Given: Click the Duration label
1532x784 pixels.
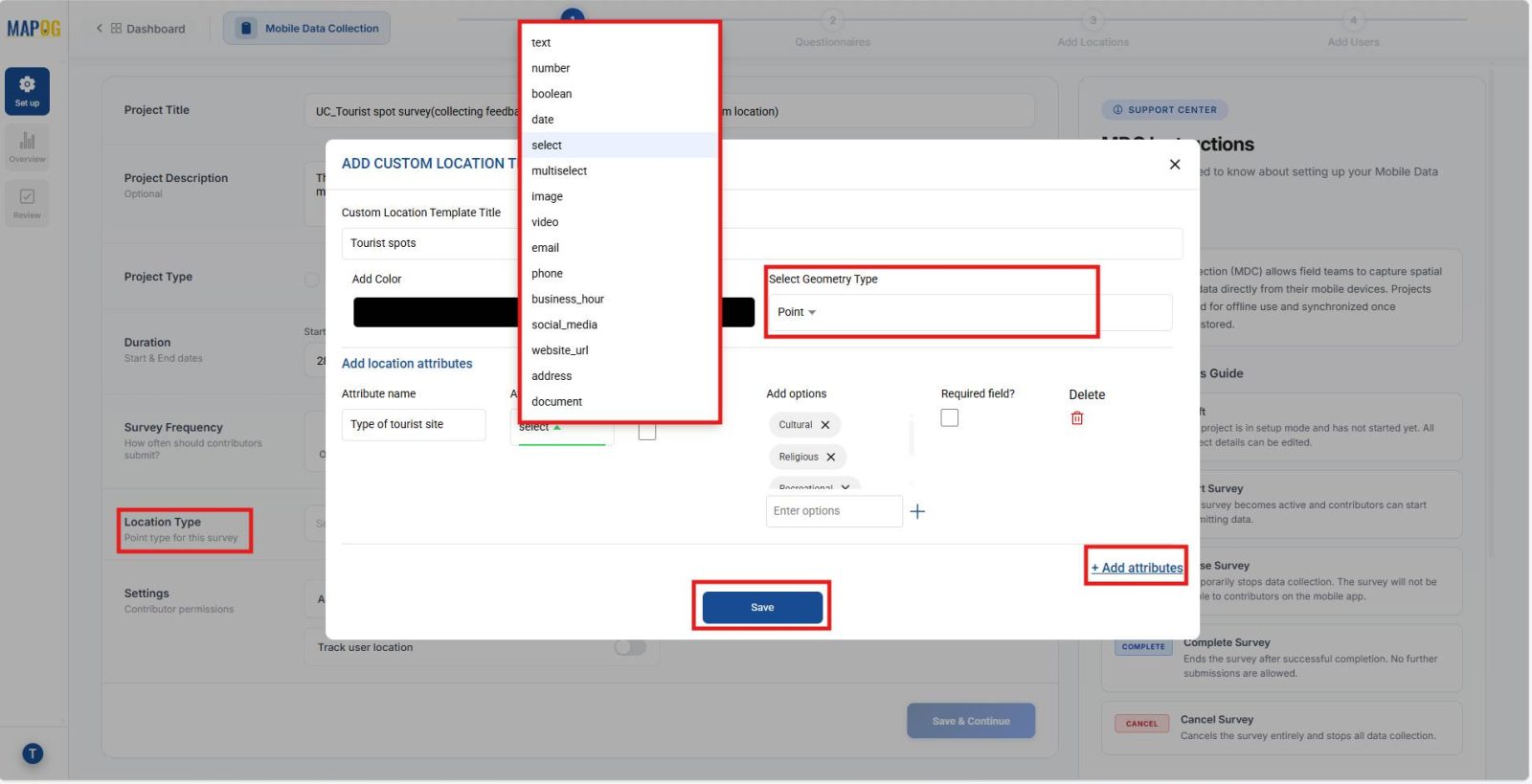Looking at the screenshot, I should coord(147,343).
